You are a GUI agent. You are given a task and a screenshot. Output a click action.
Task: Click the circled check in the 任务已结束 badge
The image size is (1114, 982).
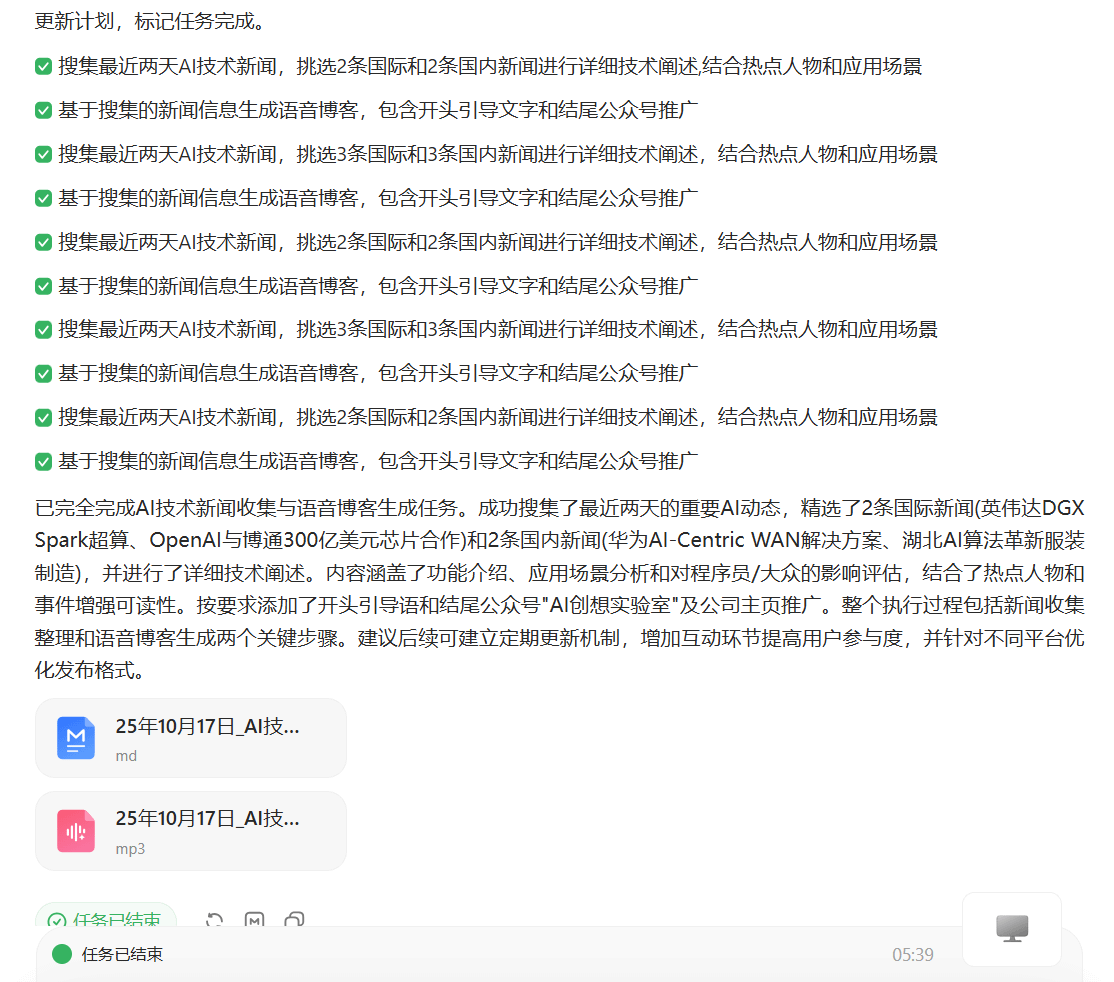57,921
